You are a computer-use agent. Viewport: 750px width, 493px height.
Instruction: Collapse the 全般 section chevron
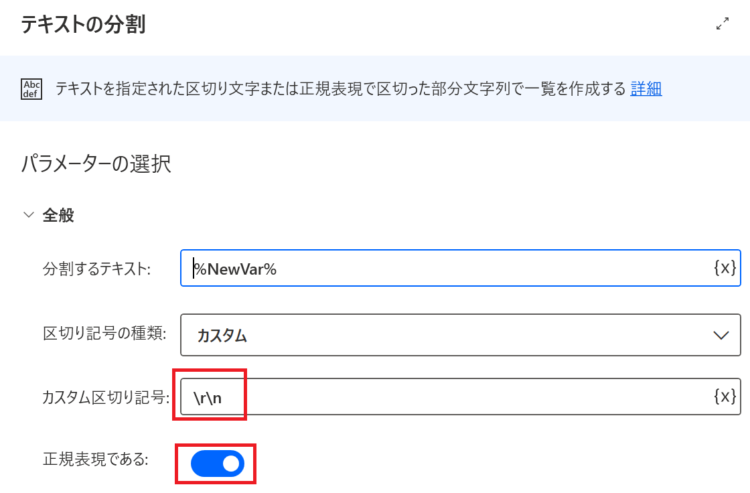pyautogui.click(x=29, y=215)
